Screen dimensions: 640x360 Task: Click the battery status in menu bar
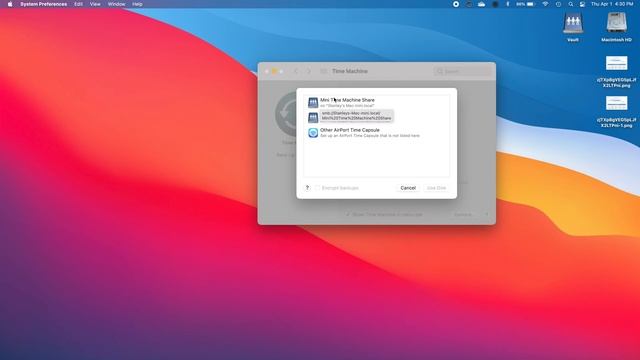525,4
